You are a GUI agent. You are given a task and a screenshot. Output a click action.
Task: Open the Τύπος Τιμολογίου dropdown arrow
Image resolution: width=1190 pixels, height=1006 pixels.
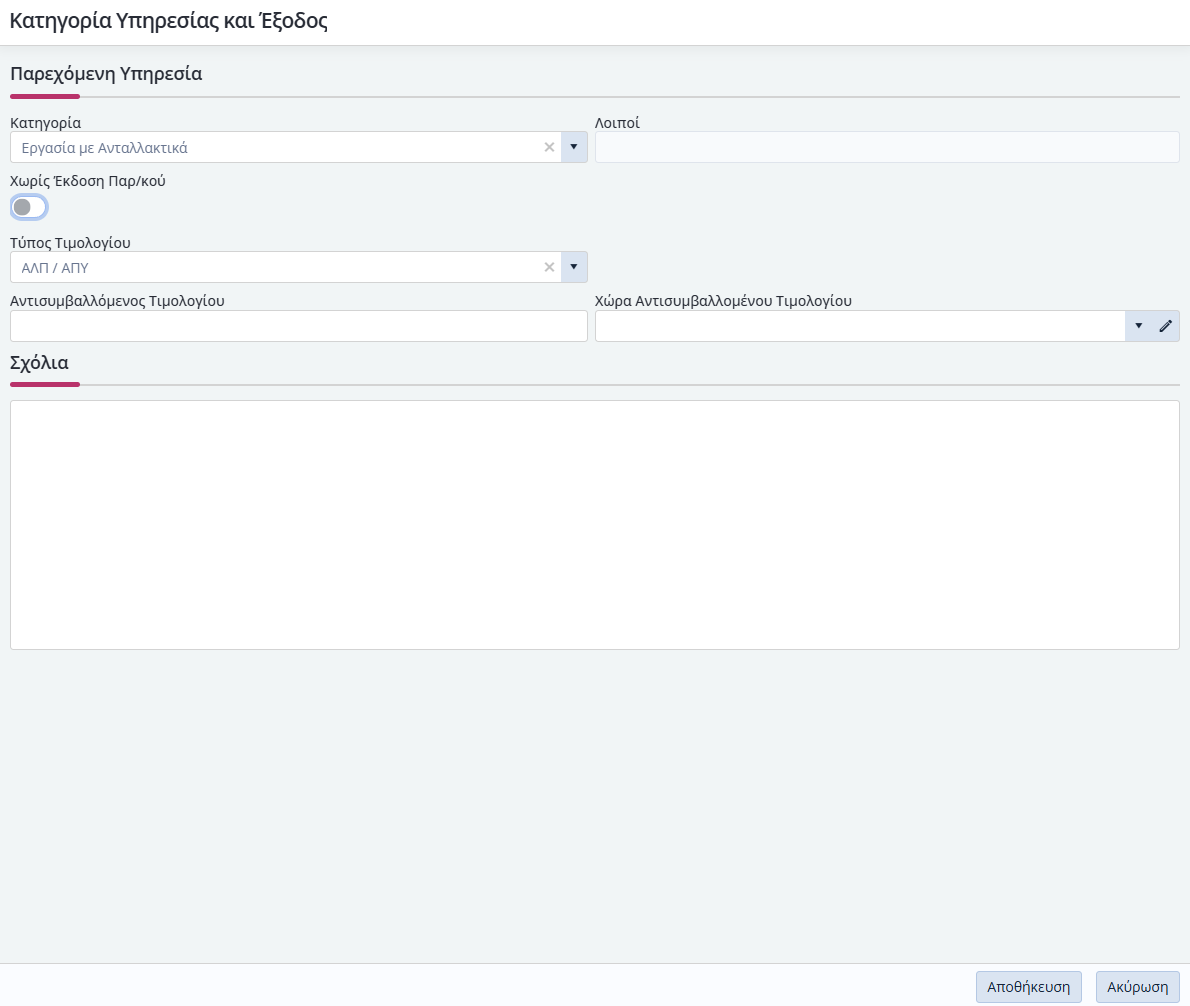(574, 267)
